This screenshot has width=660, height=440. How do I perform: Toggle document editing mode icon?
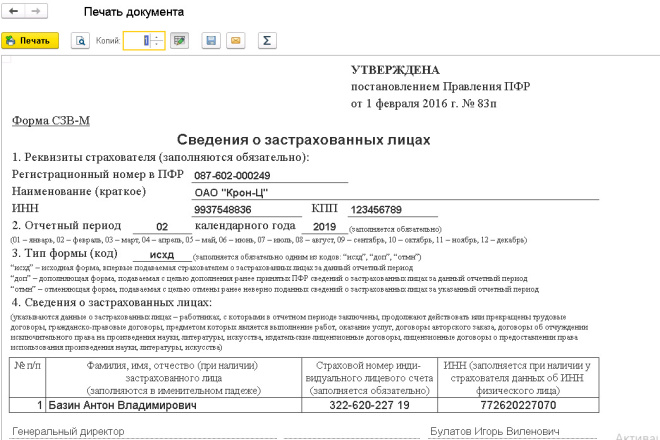pos(180,41)
